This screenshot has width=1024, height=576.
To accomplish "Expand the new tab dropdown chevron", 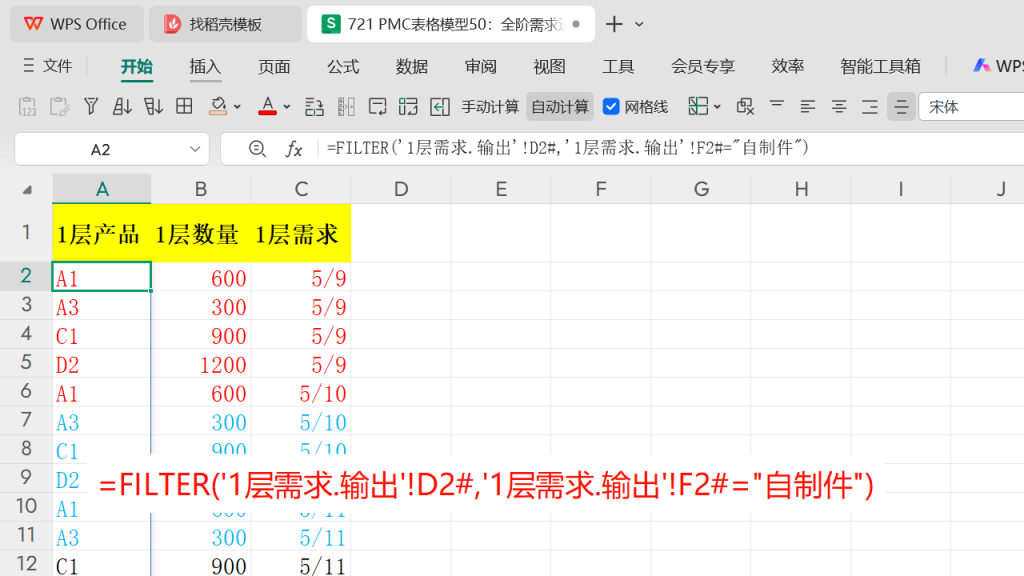I will 639,24.
